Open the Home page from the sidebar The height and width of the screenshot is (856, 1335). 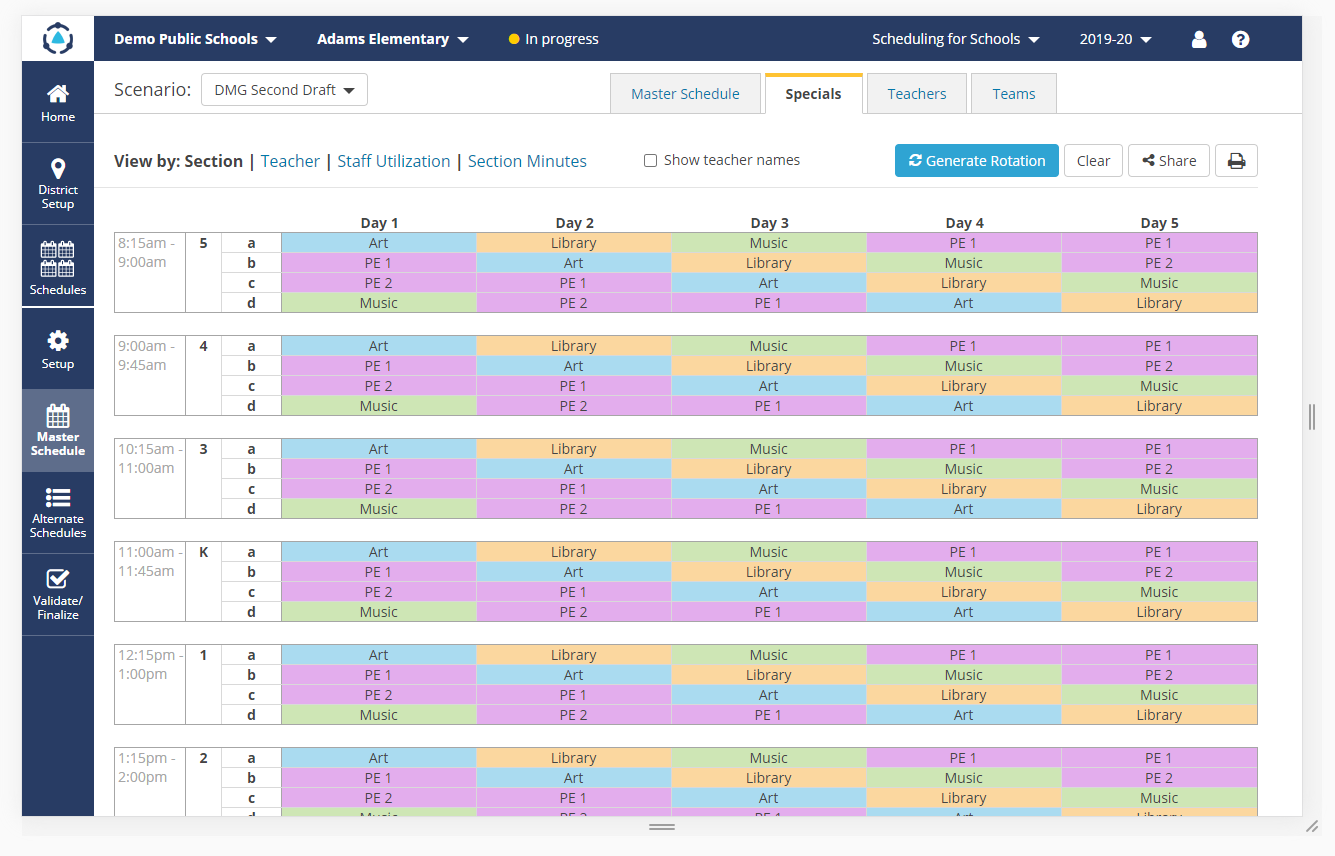coord(57,102)
